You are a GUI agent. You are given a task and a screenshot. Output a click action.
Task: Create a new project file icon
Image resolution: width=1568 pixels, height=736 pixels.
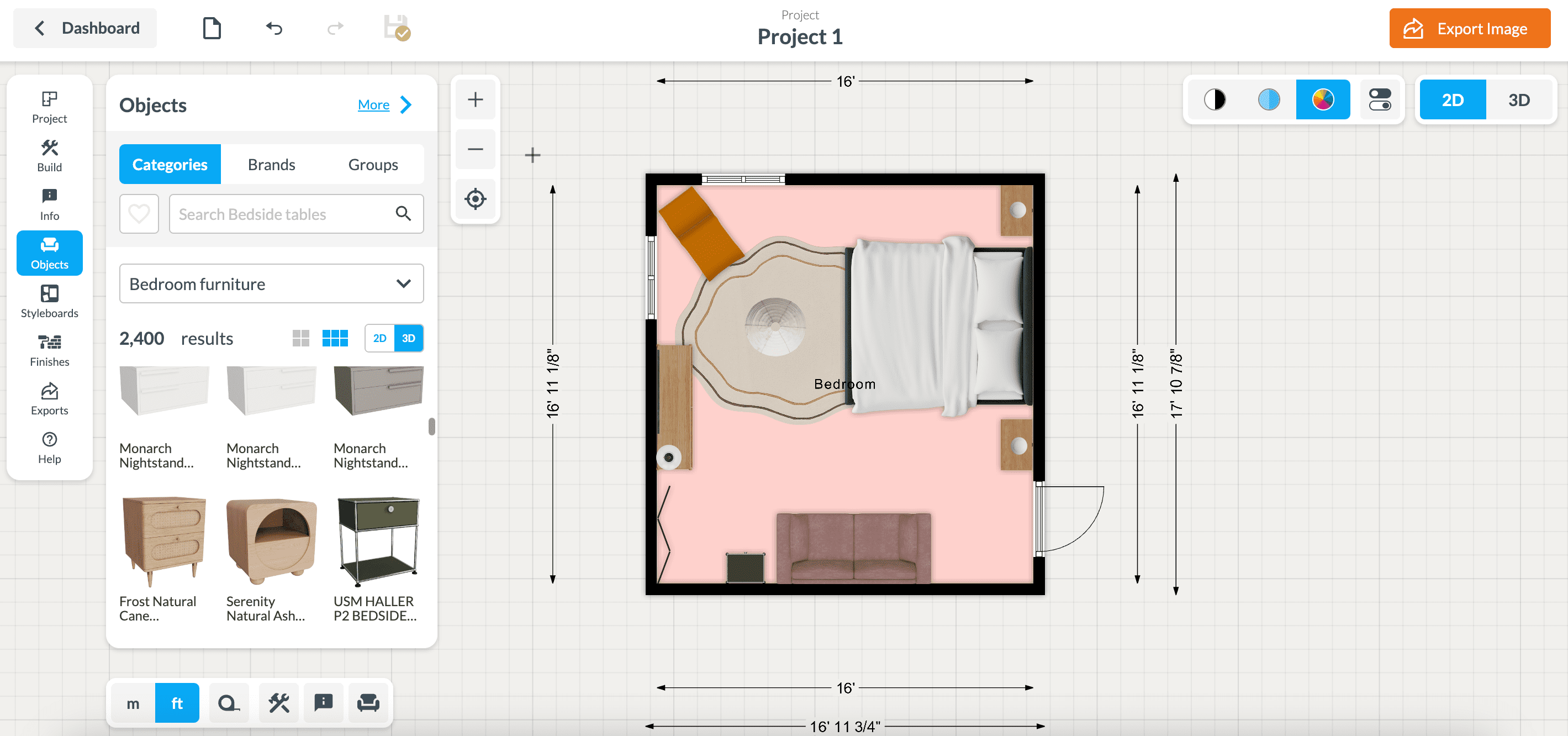pos(211,29)
